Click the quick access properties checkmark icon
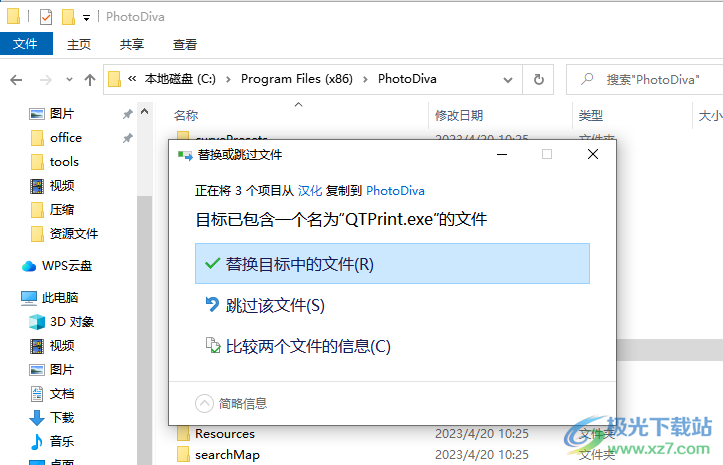 46,17
